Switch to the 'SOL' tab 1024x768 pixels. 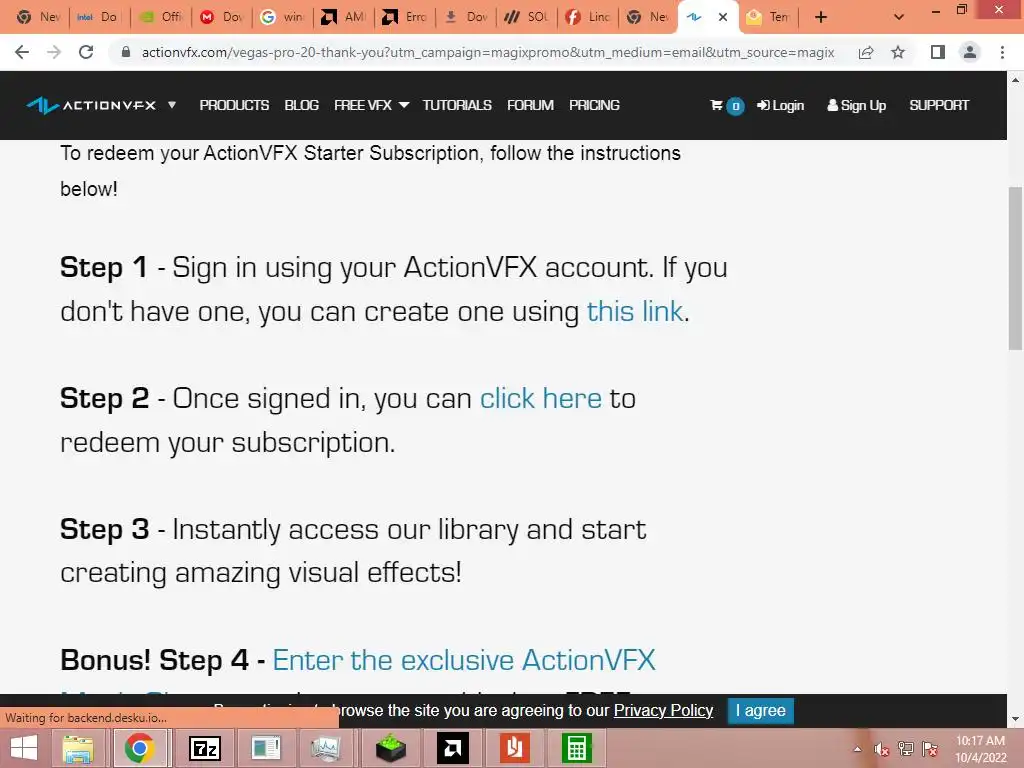[x=528, y=17]
